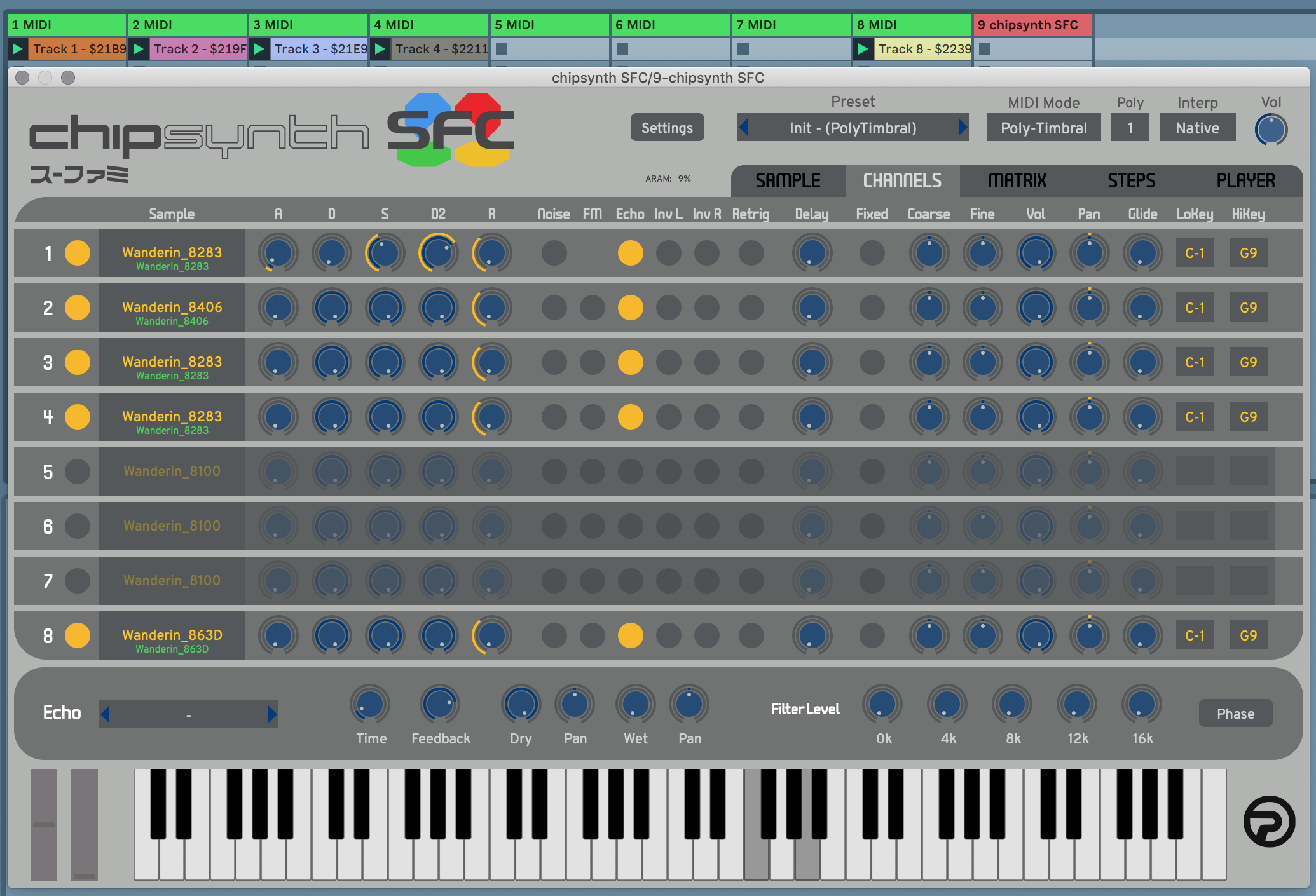The image size is (1316, 896).
Task: Open the Native interpolation dropdown
Action: tap(1196, 128)
